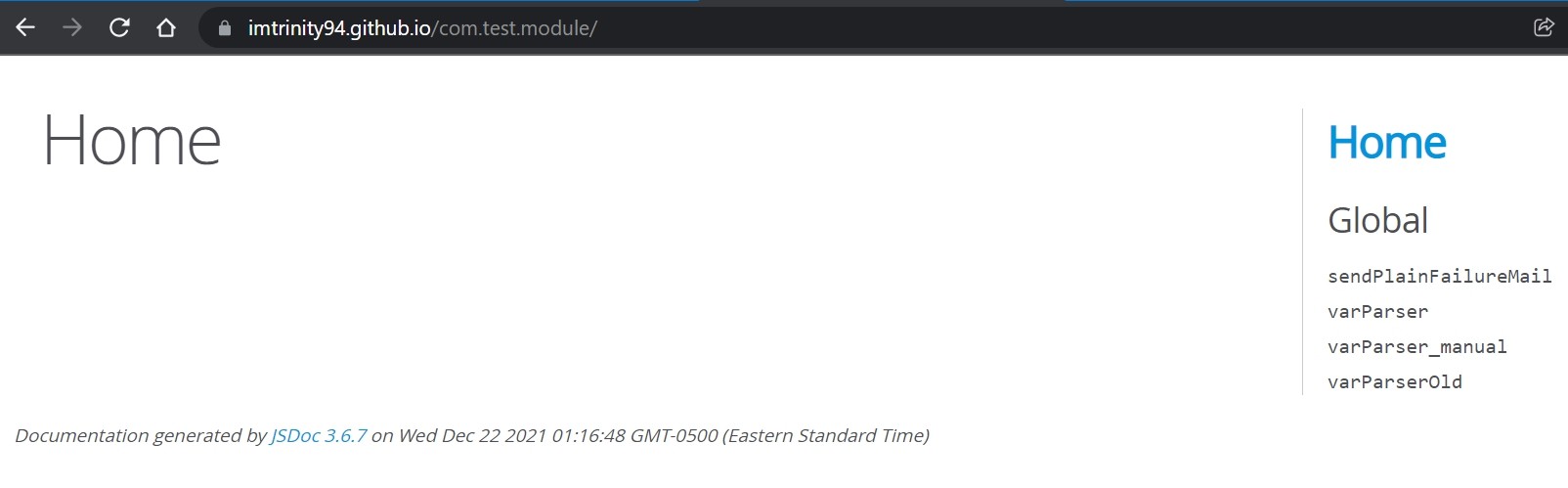Click the forward navigation arrow
The width and height of the screenshot is (1568, 488).
(72, 27)
